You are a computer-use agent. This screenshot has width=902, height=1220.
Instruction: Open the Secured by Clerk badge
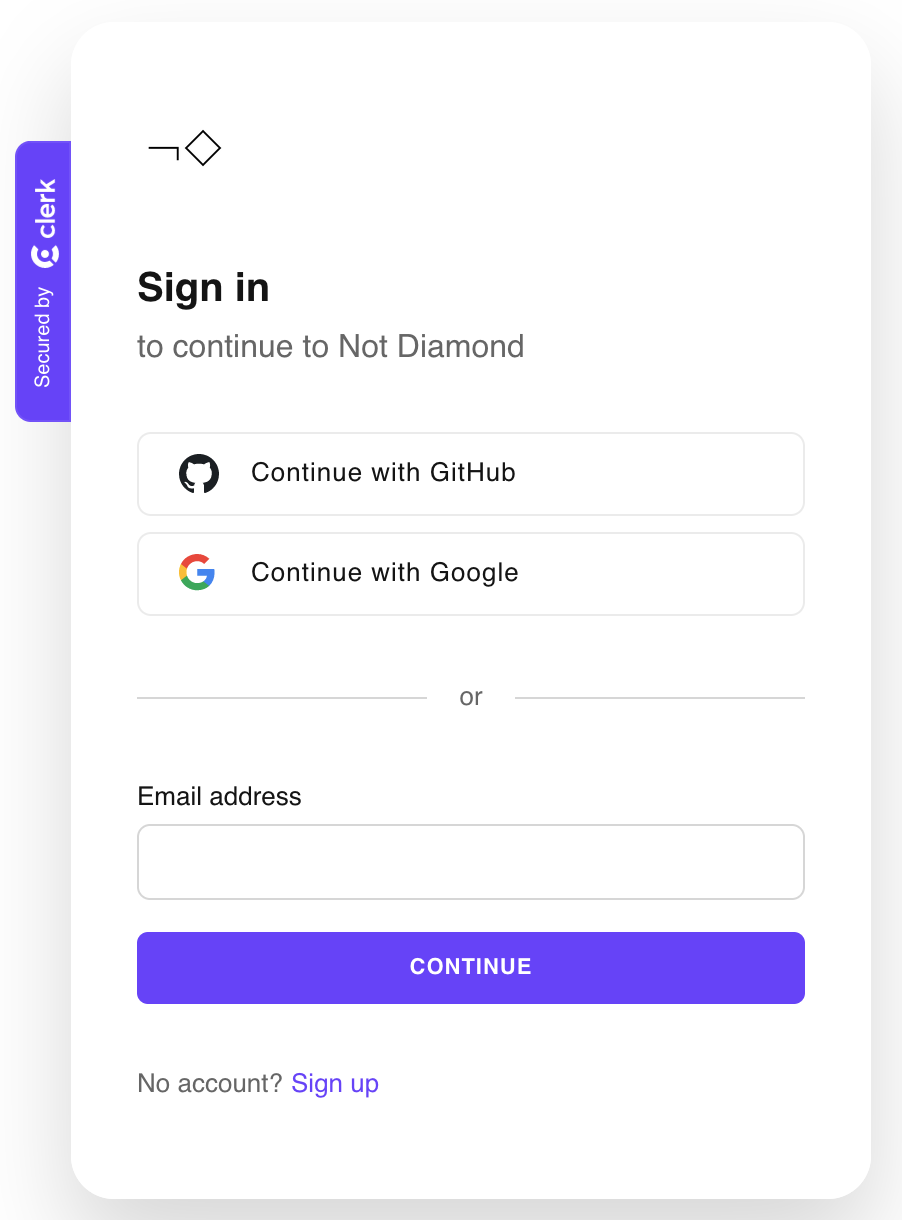tap(44, 280)
